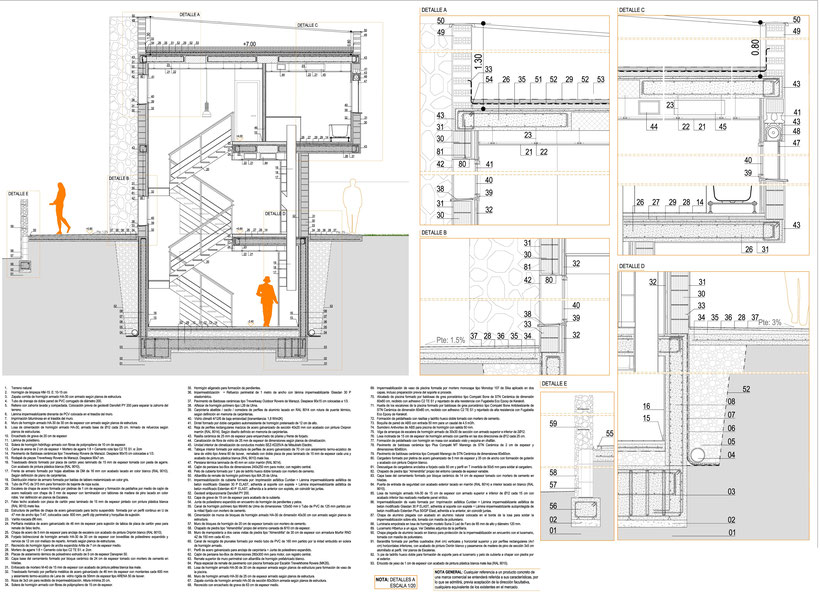Select reference number 59 in Detalle E

[553, 424]
